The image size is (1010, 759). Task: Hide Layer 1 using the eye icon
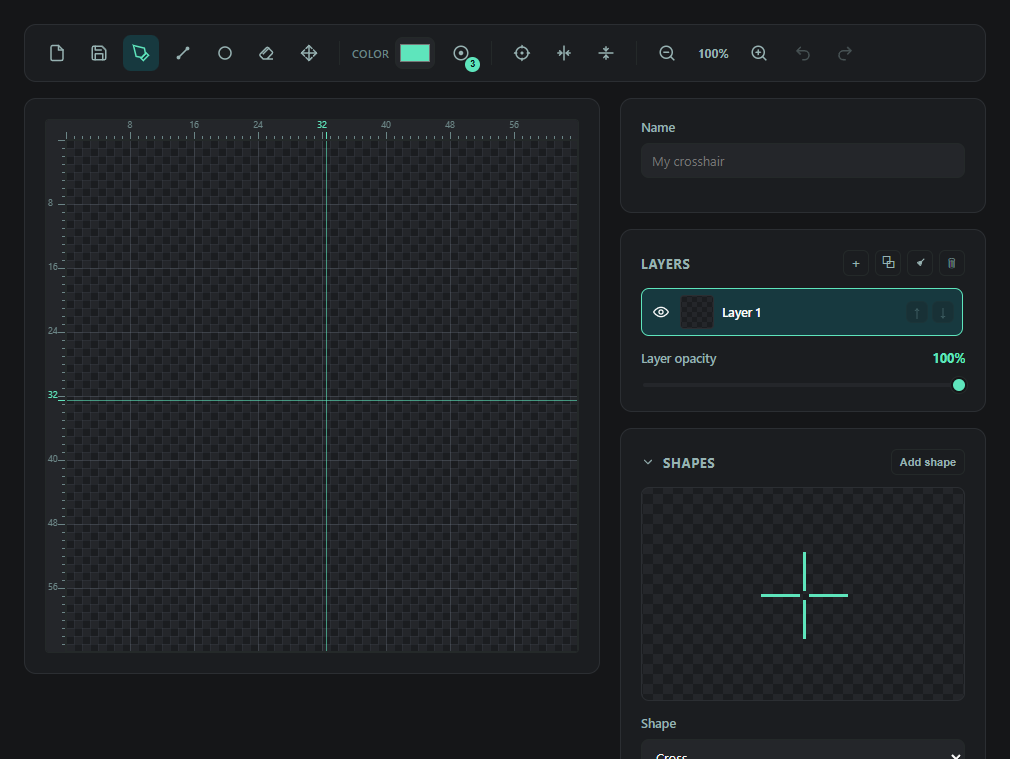click(x=661, y=312)
